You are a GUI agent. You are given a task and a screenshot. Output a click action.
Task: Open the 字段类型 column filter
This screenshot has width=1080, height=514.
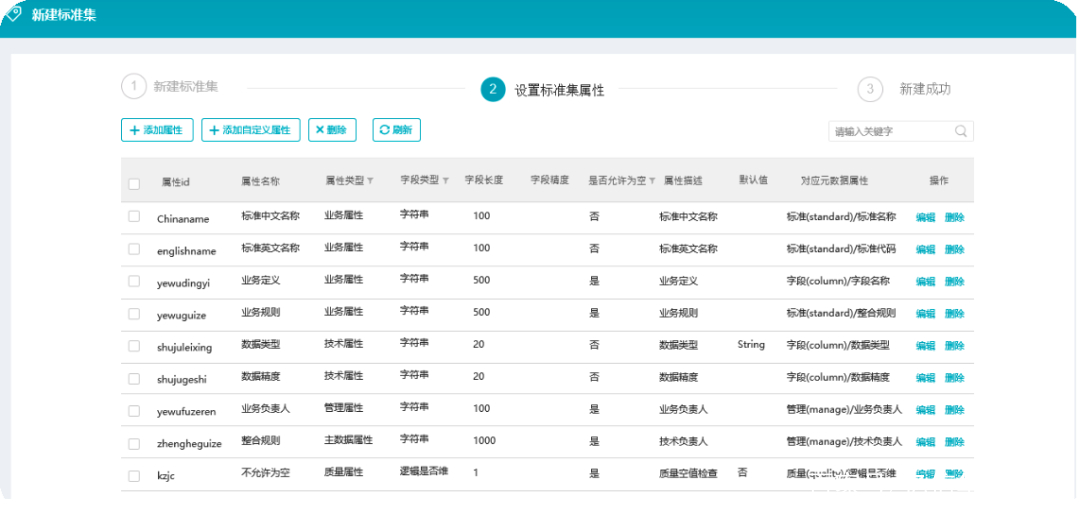tap(446, 181)
